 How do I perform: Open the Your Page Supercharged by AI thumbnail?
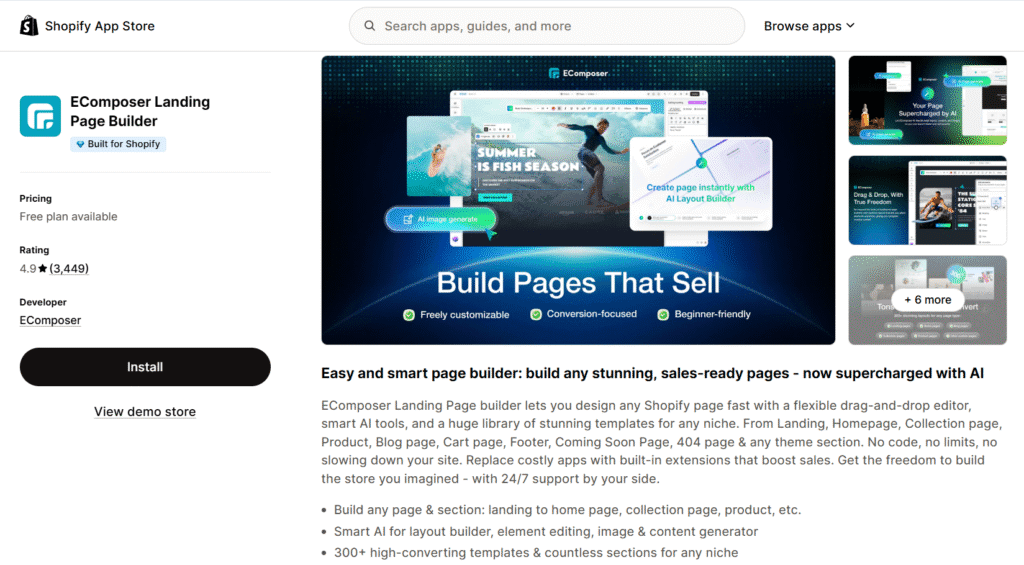point(927,100)
